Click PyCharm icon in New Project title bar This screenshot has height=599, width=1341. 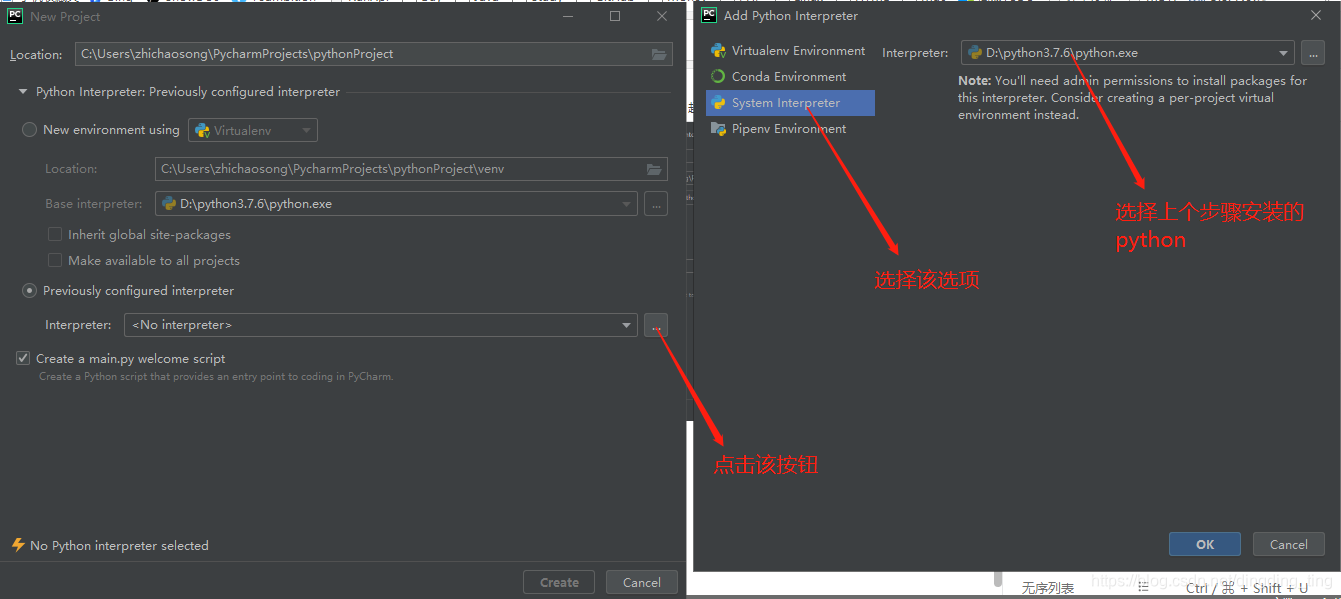[15, 15]
